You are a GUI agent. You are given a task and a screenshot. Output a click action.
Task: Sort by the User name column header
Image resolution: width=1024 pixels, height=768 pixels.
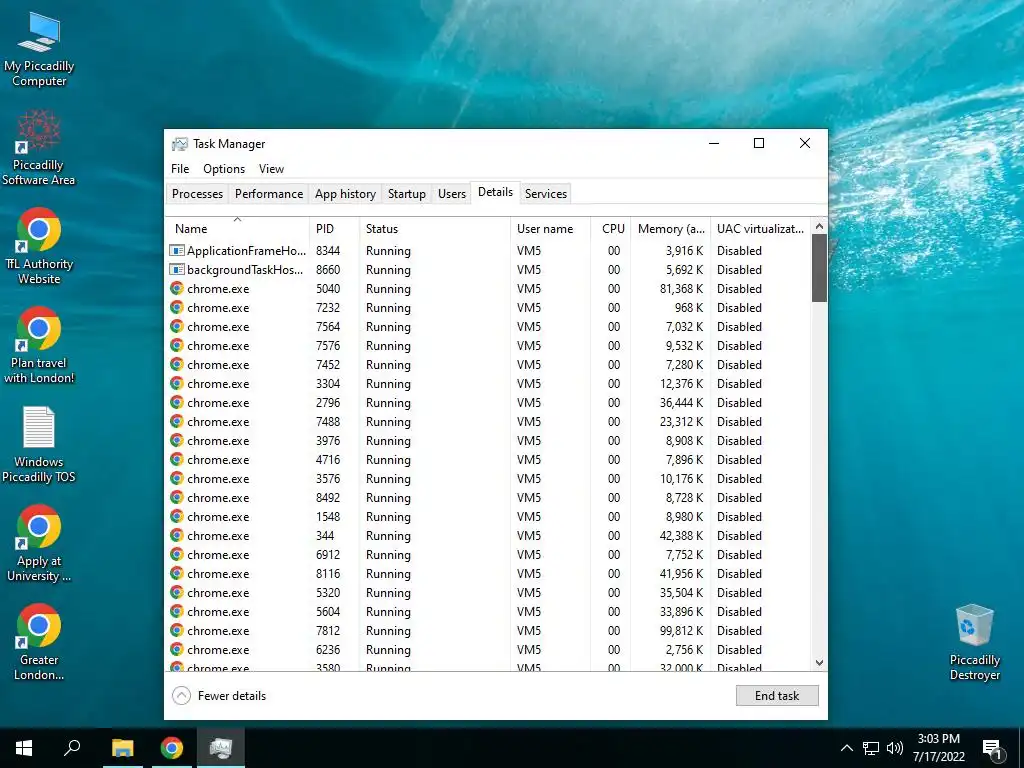point(551,229)
